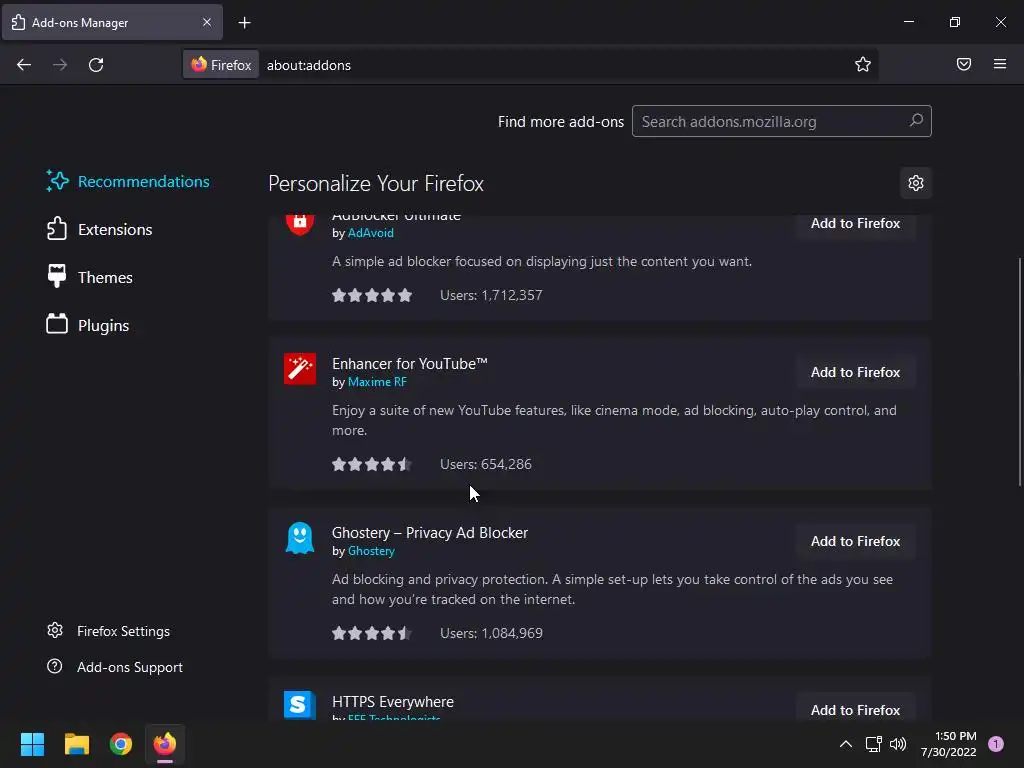This screenshot has height=768, width=1024.
Task: Click the Users: 654,286 count
Action: [485, 464]
